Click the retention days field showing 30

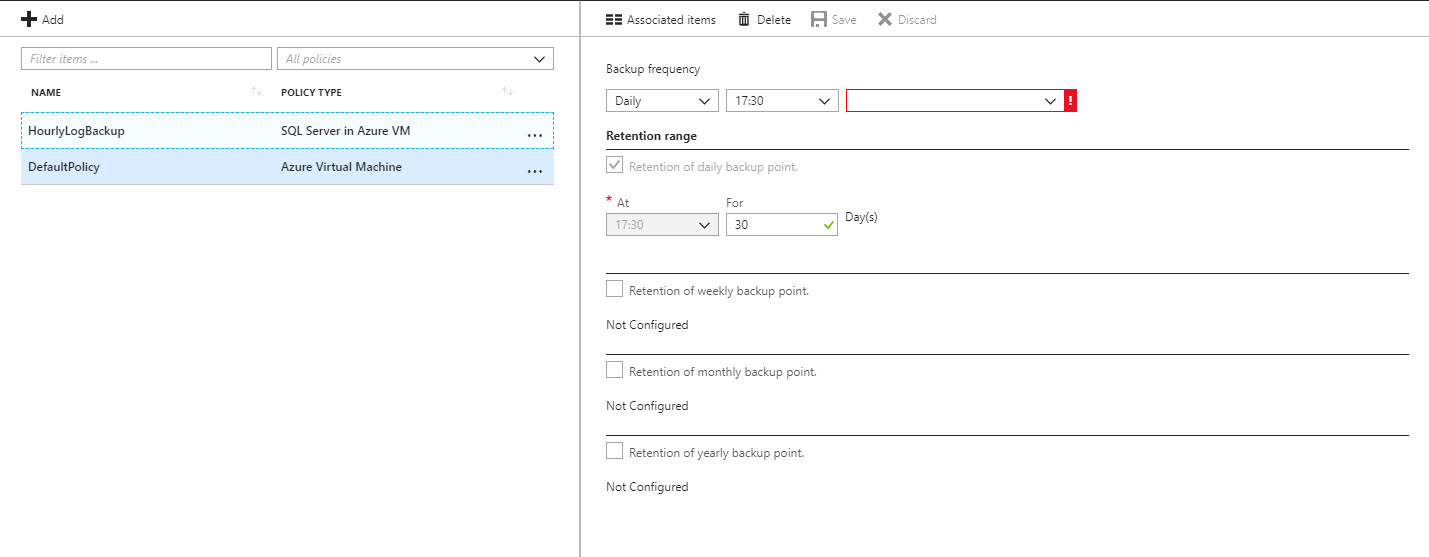[x=774, y=225]
